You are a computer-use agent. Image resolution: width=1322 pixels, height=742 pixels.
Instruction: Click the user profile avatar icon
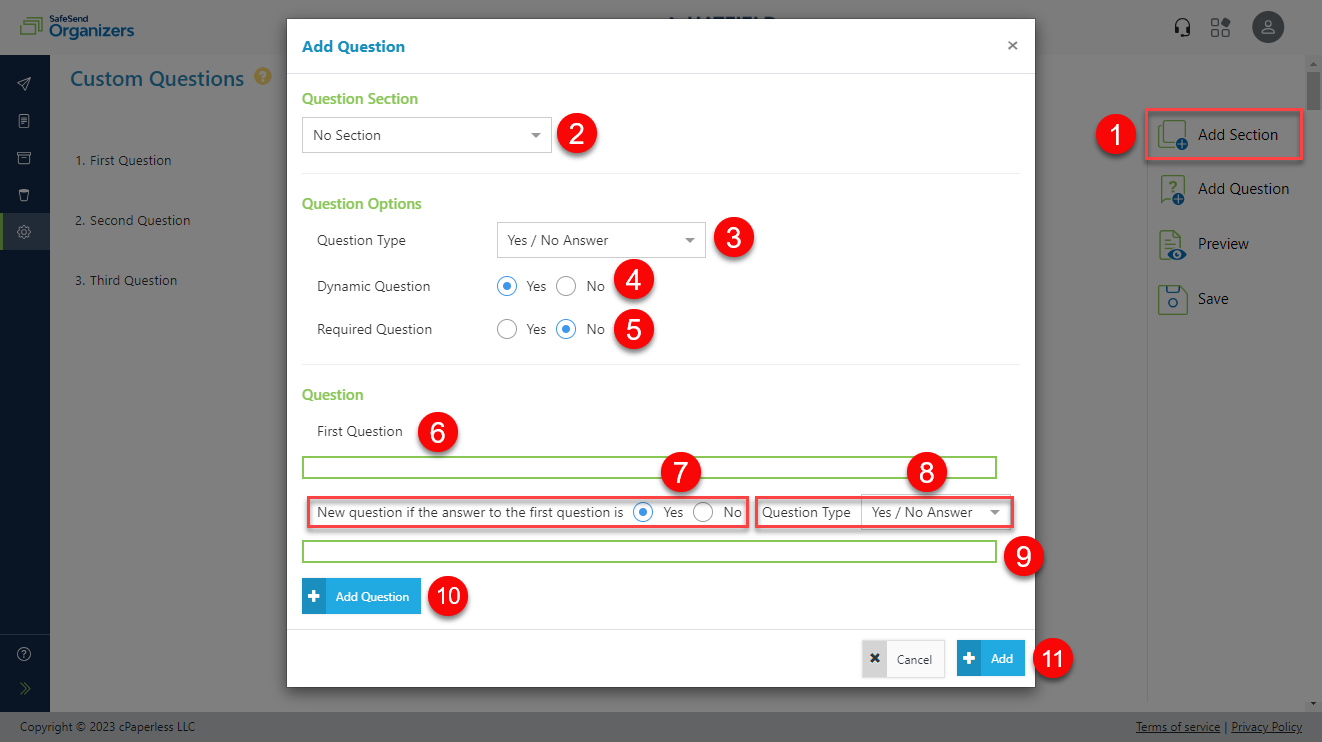pos(1267,27)
